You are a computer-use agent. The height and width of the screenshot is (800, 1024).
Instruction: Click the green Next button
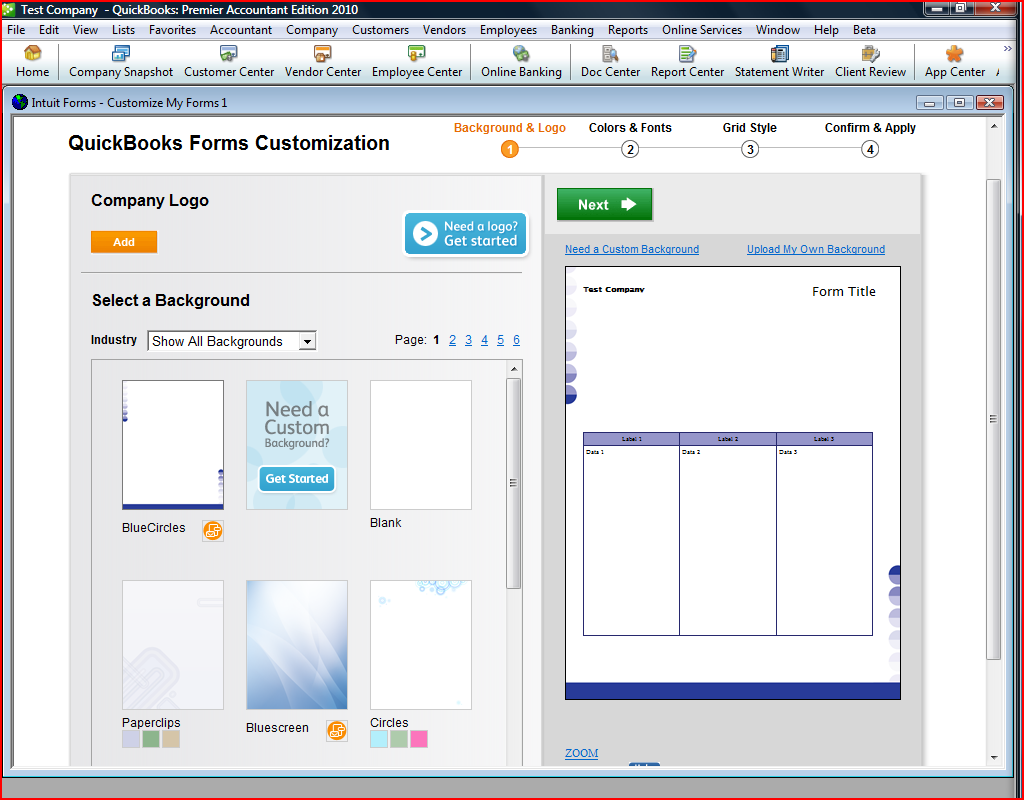coord(605,204)
